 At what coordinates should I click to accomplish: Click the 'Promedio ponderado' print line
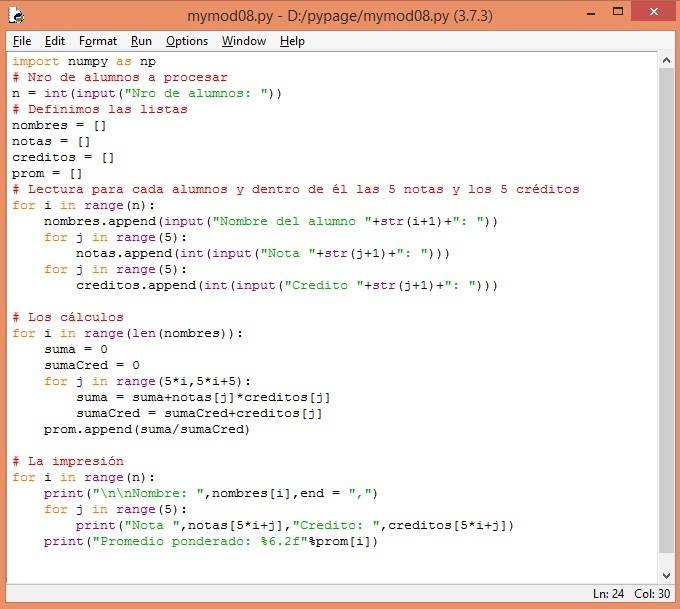click(211, 542)
